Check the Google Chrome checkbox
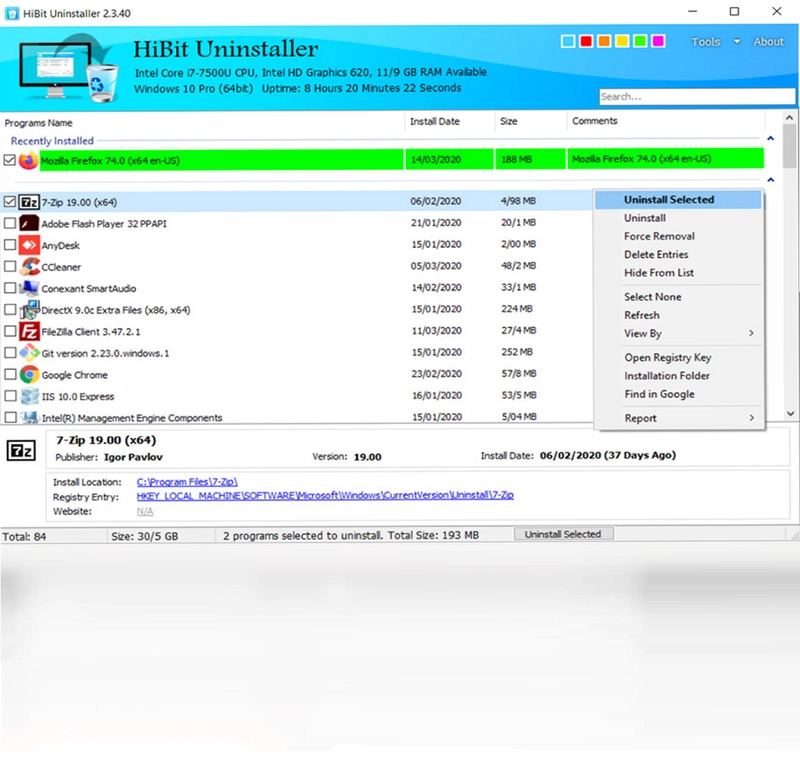This screenshot has height=771, width=800. tap(10, 375)
